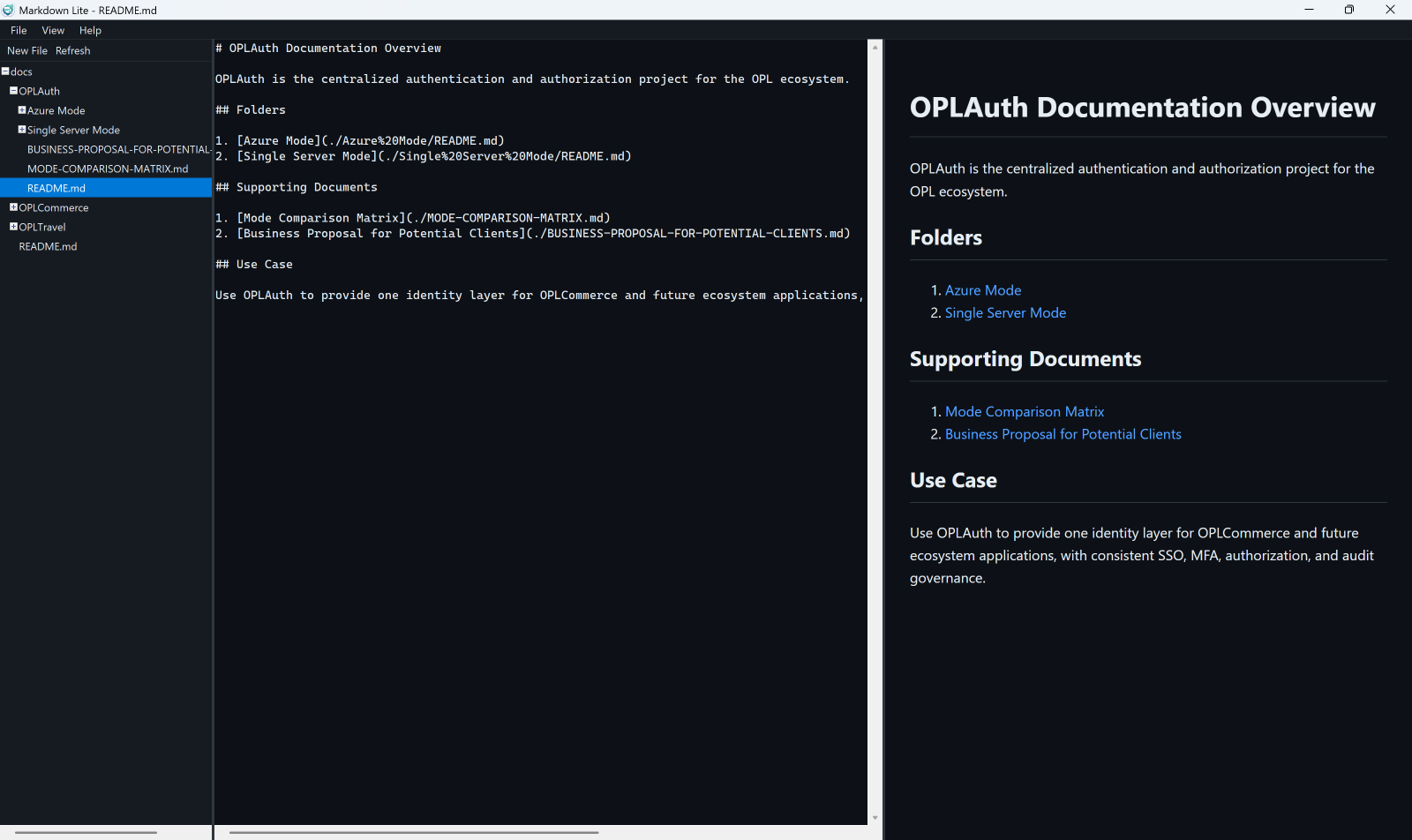Open the Business Proposal for Potential Clients link
The width and height of the screenshot is (1412, 840).
click(x=1063, y=433)
